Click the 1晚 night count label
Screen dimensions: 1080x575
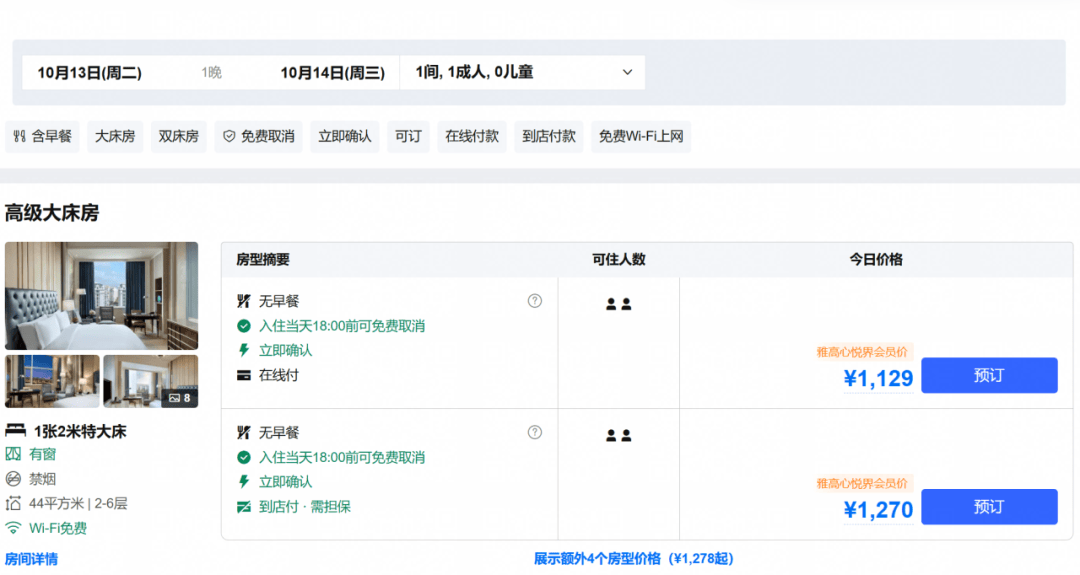pos(211,72)
